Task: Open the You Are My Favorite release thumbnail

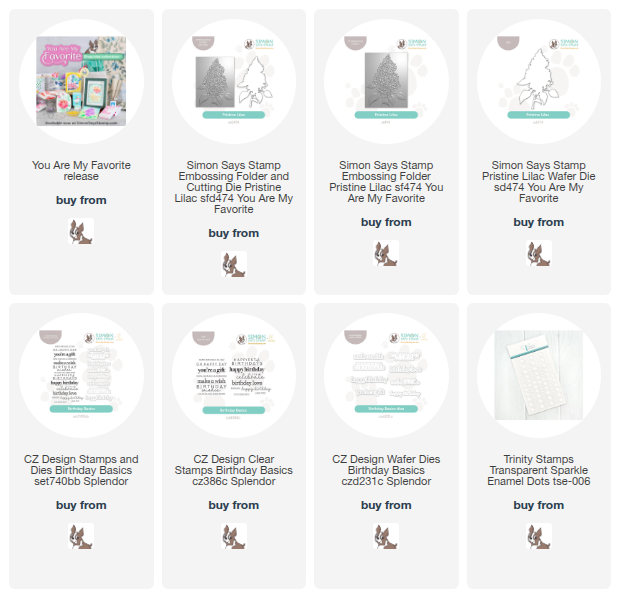Action: click(81, 81)
